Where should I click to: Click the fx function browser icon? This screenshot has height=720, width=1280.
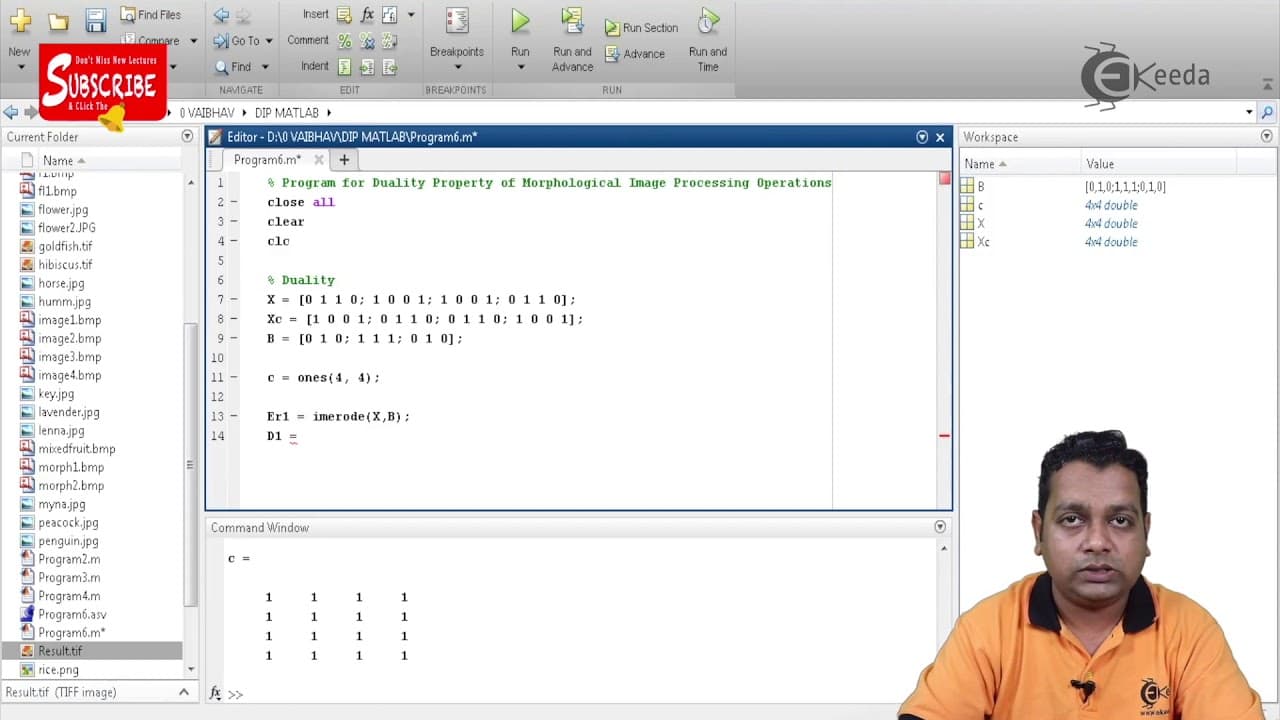(x=215, y=694)
